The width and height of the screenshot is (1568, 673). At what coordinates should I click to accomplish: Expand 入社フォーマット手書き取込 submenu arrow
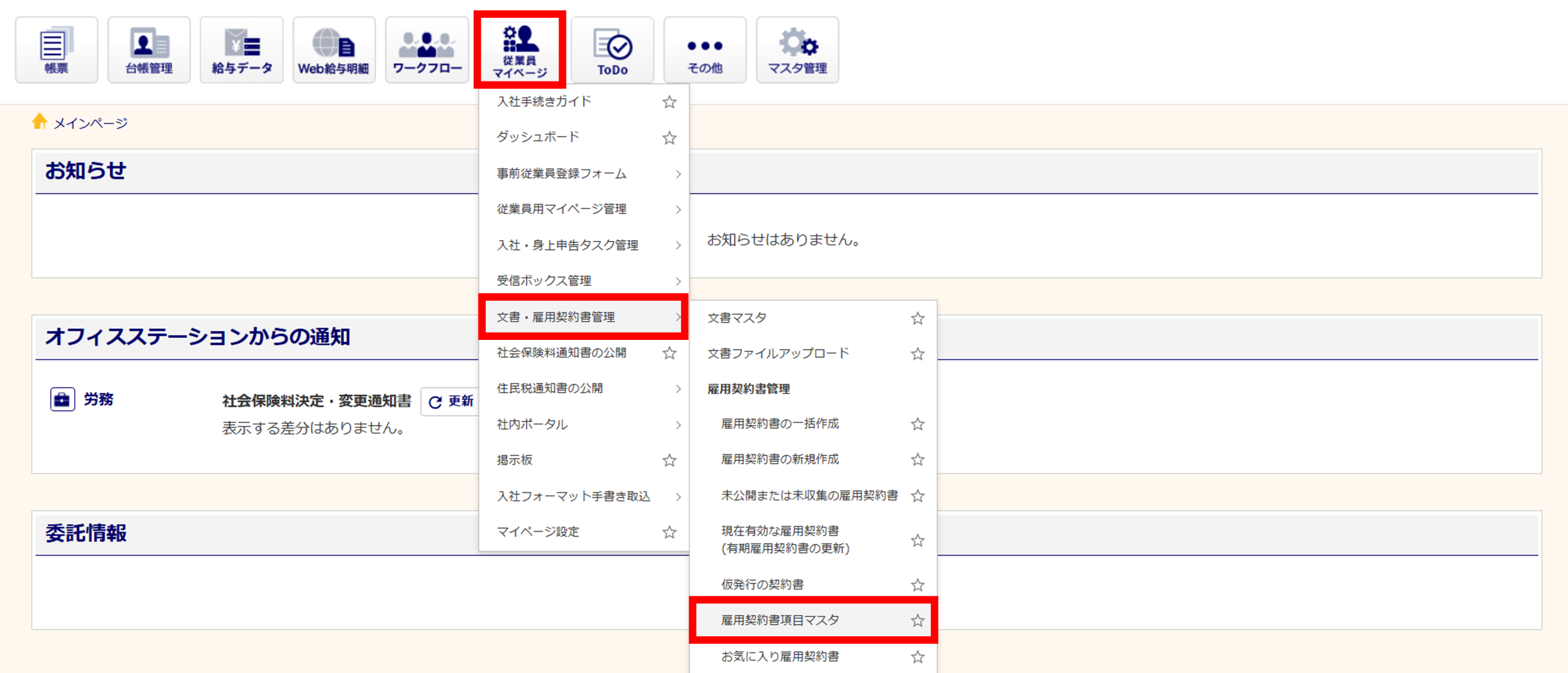(x=678, y=497)
